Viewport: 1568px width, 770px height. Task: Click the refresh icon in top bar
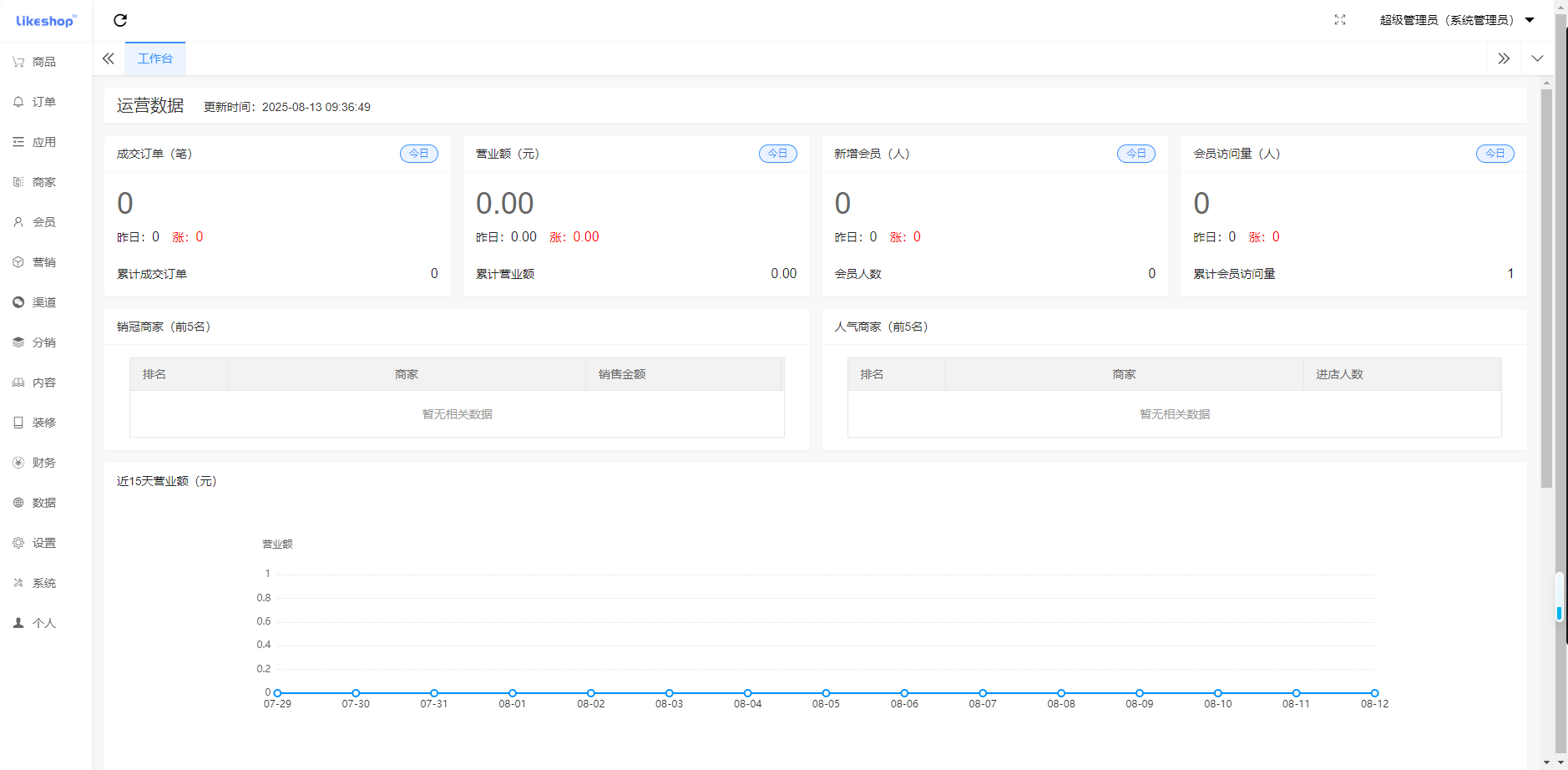click(120, 20)
